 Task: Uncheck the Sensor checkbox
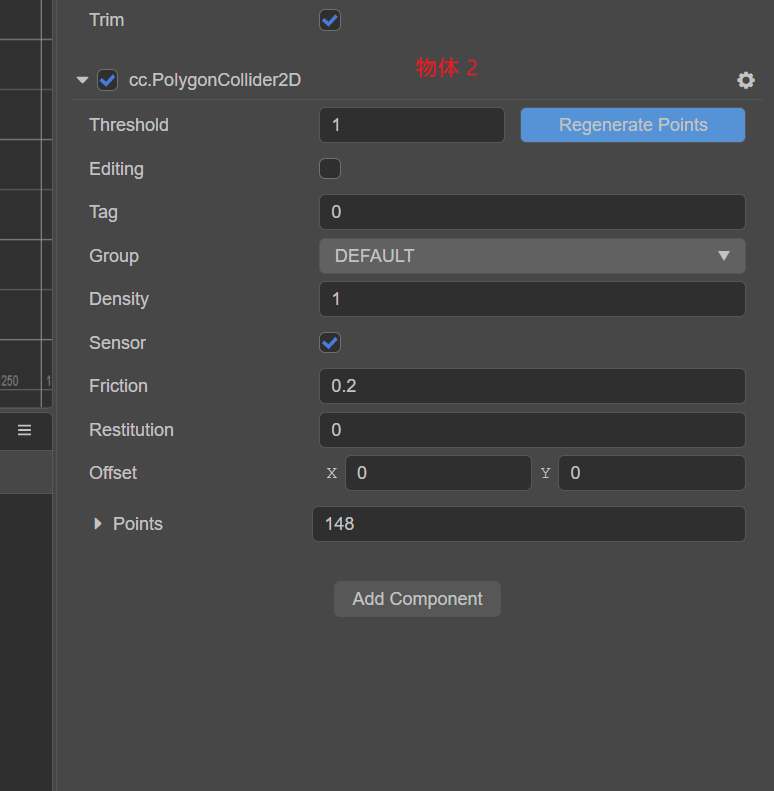point(329,343)
